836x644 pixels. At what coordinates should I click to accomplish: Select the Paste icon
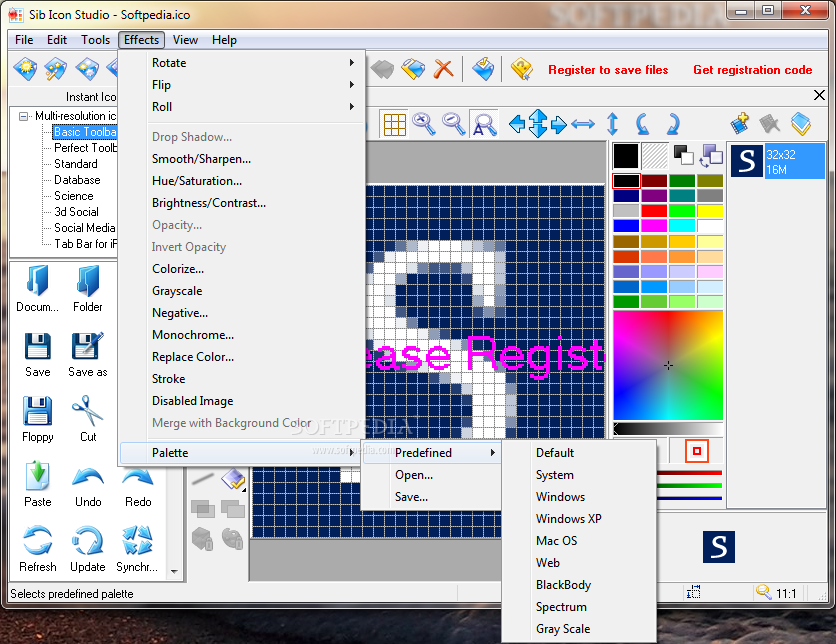coord(37,484)
